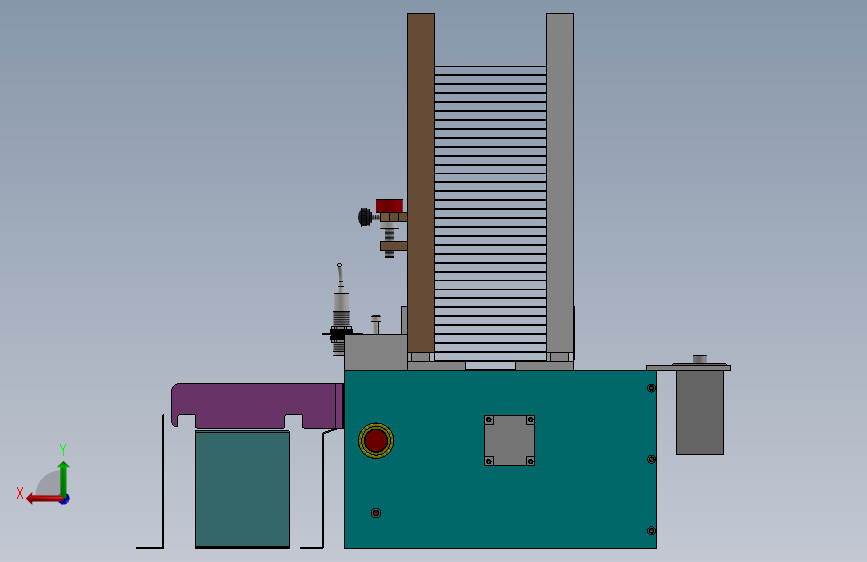This screenshot has width=867, height=562.
Task: Select the middle screw on the cabinet's right edge
Action: [x=651, y=460]
